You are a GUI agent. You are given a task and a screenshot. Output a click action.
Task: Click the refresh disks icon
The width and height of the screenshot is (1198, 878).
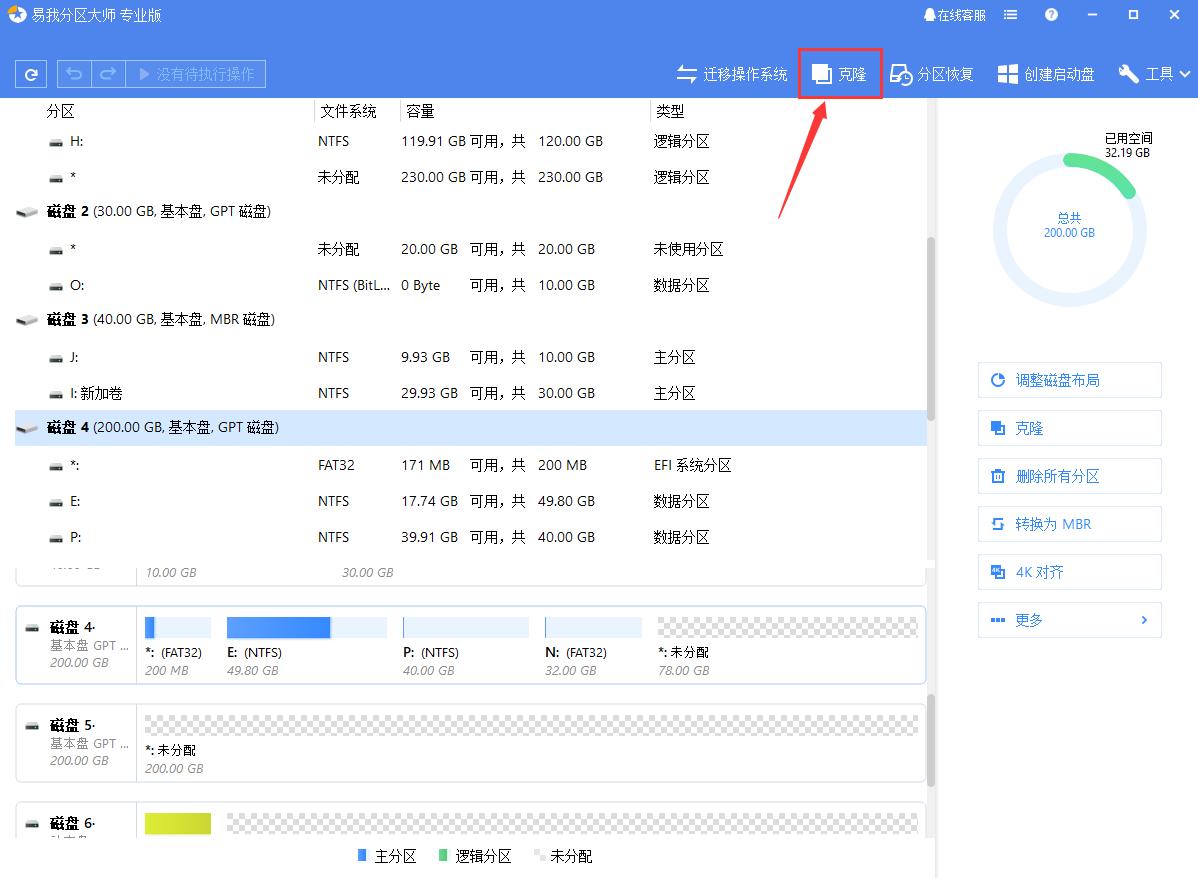(x=30, y=73)
